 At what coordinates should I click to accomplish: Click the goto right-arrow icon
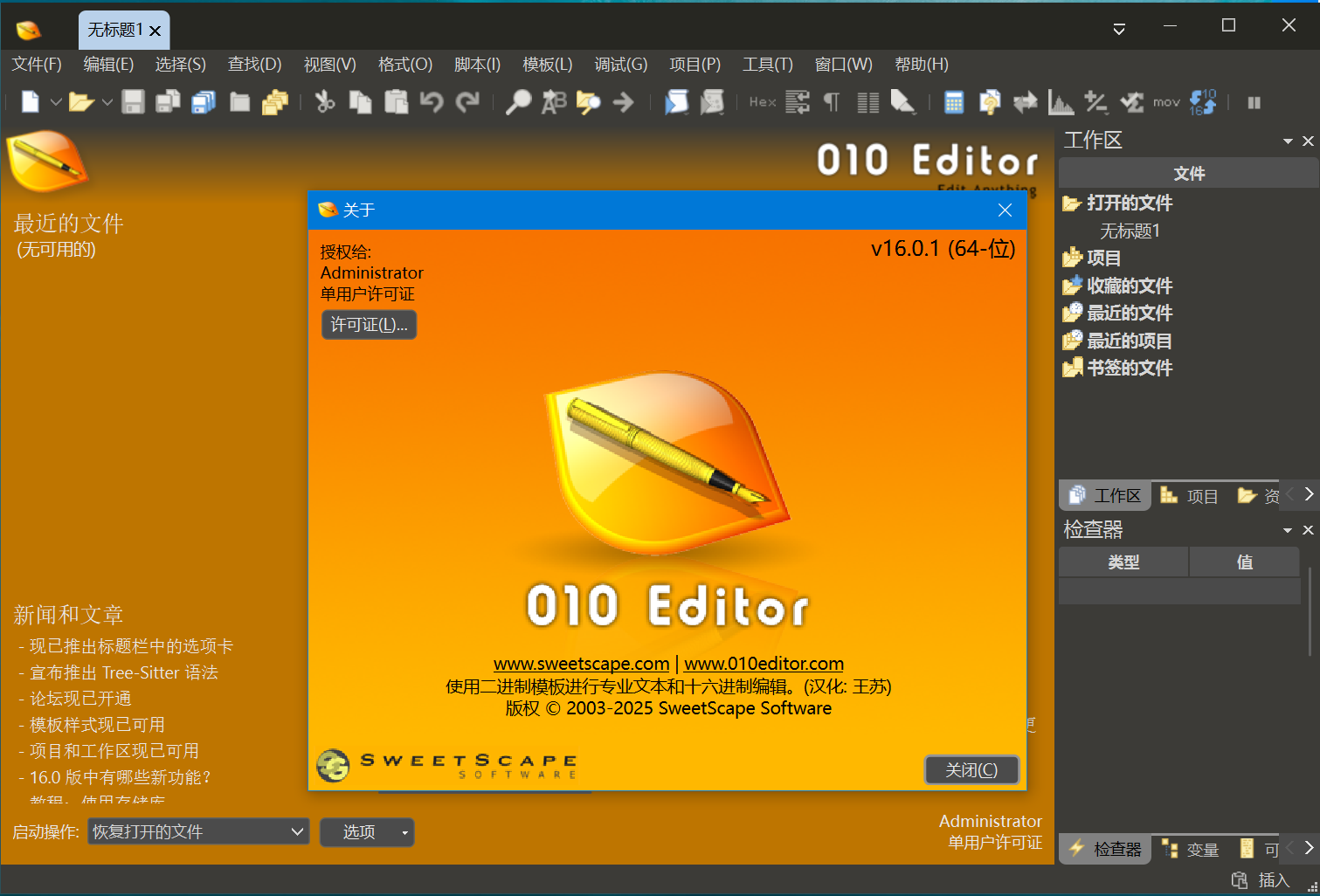coord(623,102)
